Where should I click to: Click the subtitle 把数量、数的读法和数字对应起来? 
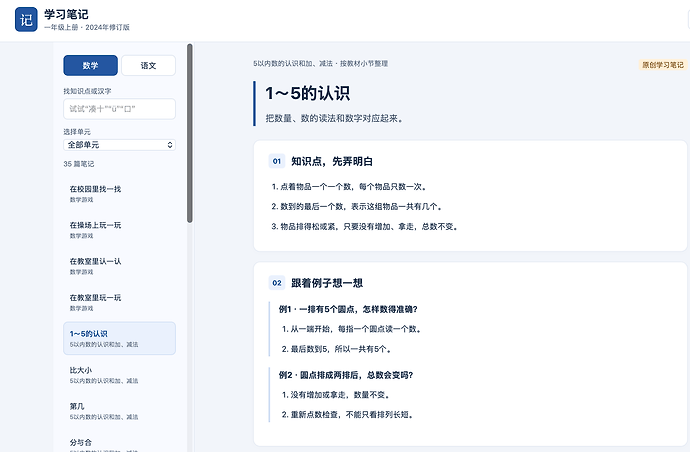click(x=334, y=118)
